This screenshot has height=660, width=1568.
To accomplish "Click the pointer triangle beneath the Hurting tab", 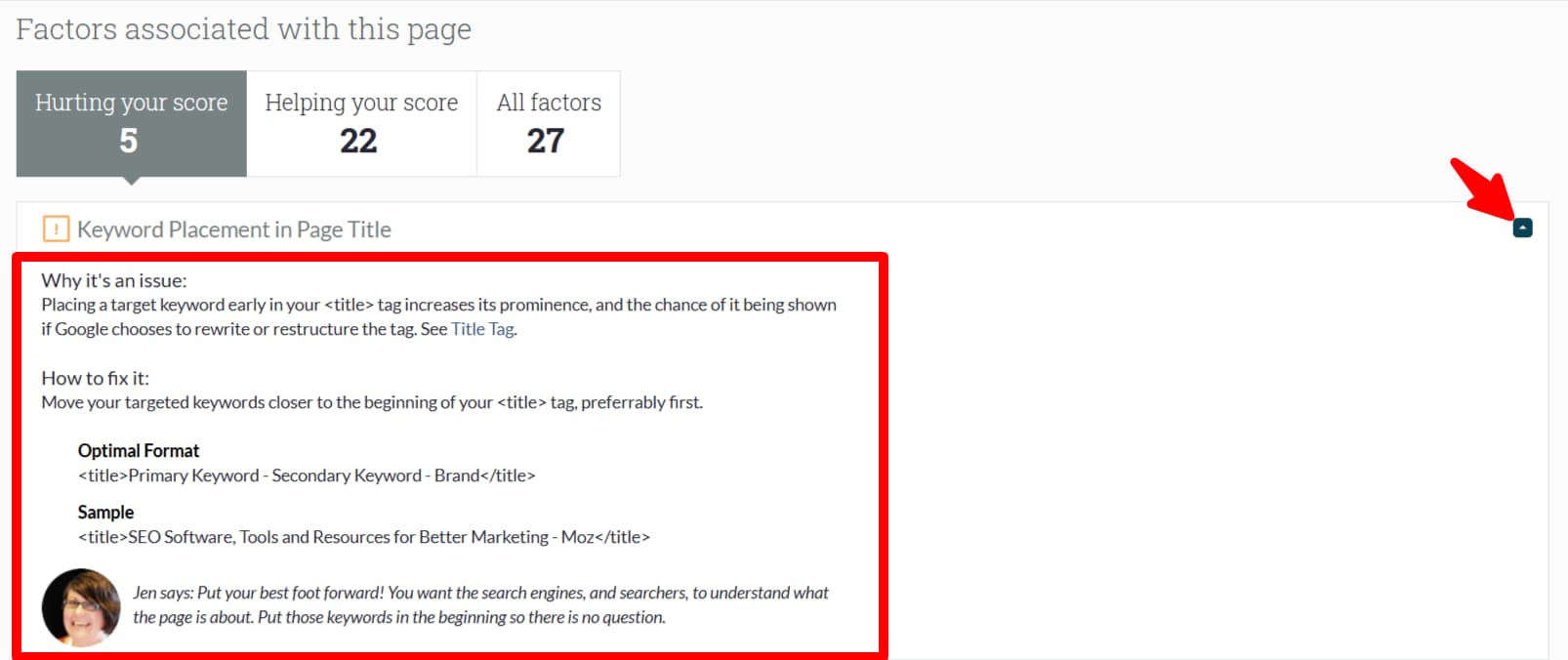I will point(132,180).
